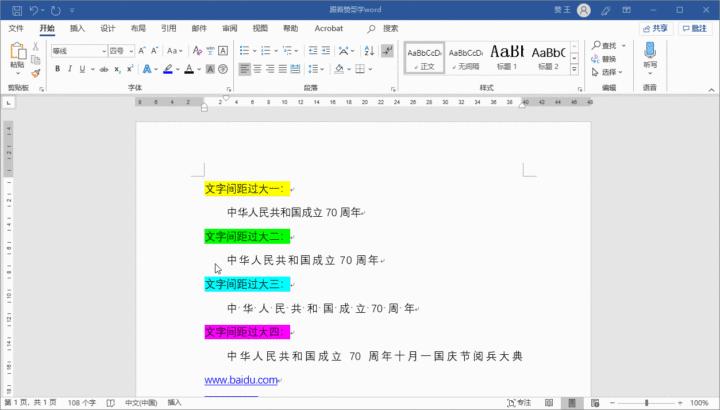
Task: Clear all formatting with the eraser A
Action: pos(197,51)
